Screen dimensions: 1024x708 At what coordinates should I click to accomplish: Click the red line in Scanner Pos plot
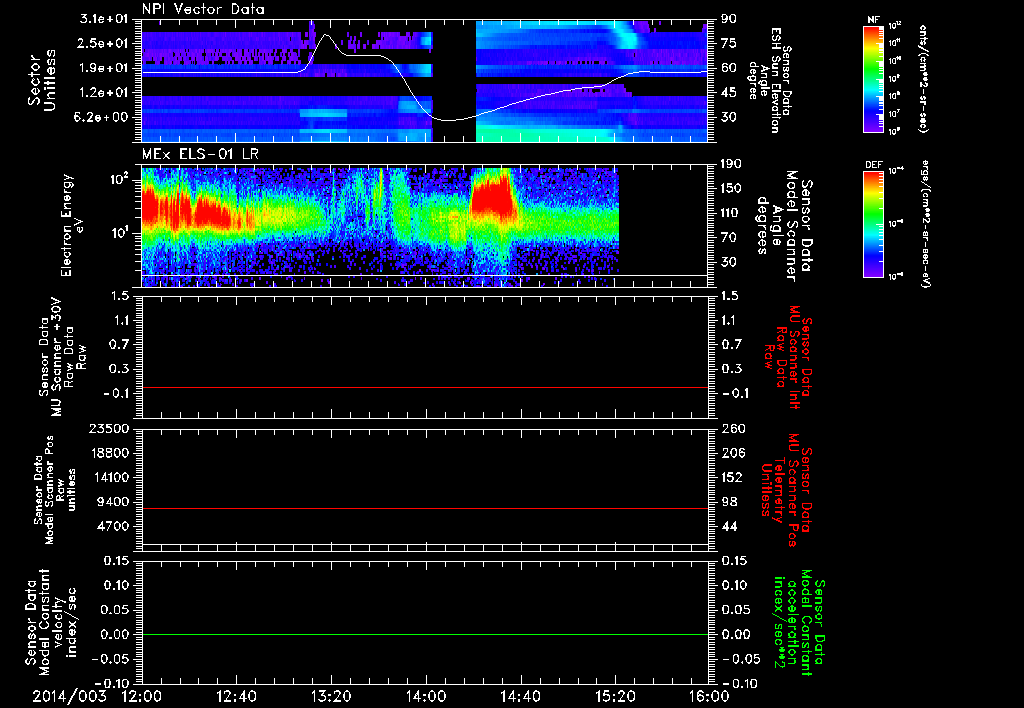(424, 508)
